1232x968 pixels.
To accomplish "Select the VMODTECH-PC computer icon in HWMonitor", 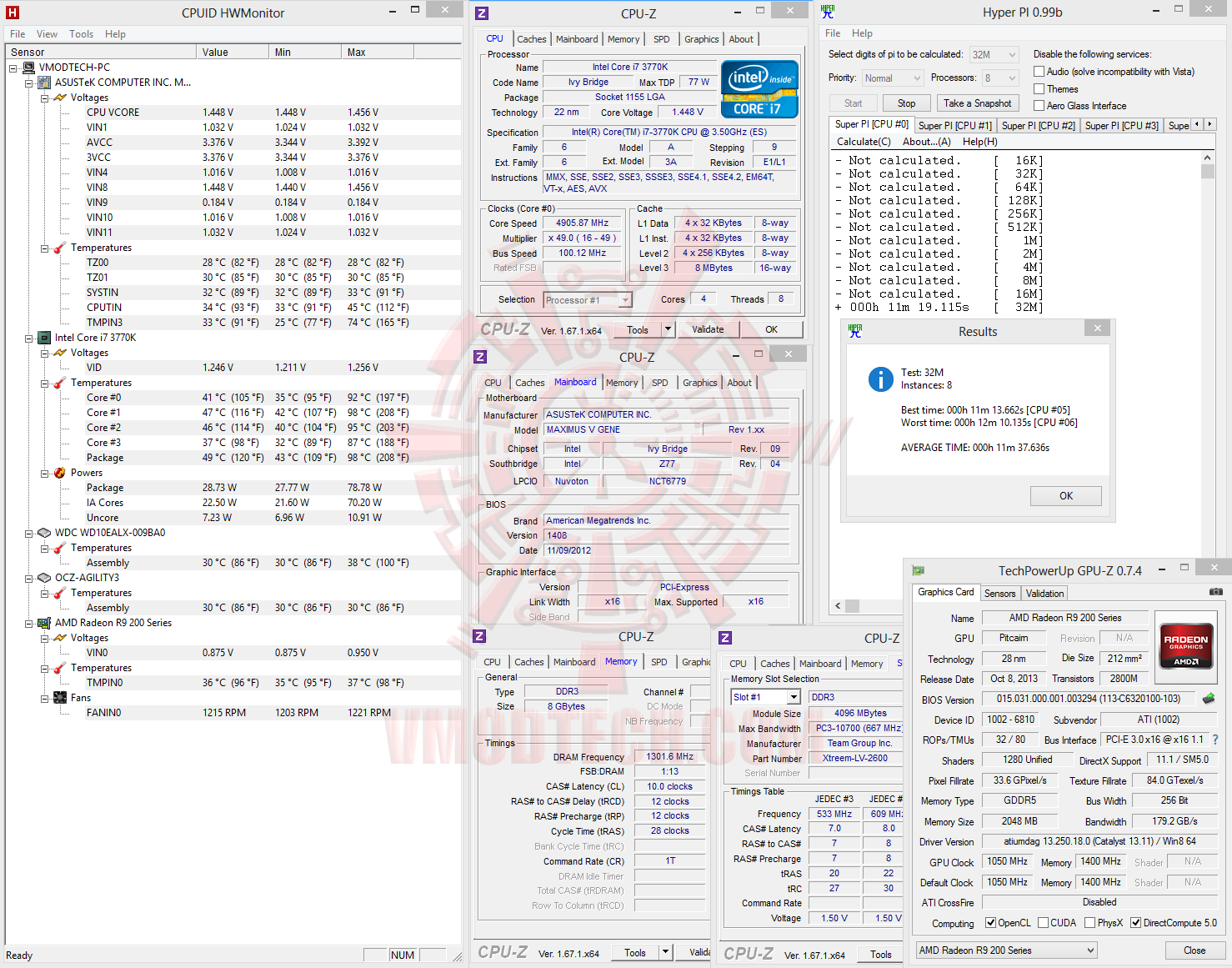I will (28, 68).
